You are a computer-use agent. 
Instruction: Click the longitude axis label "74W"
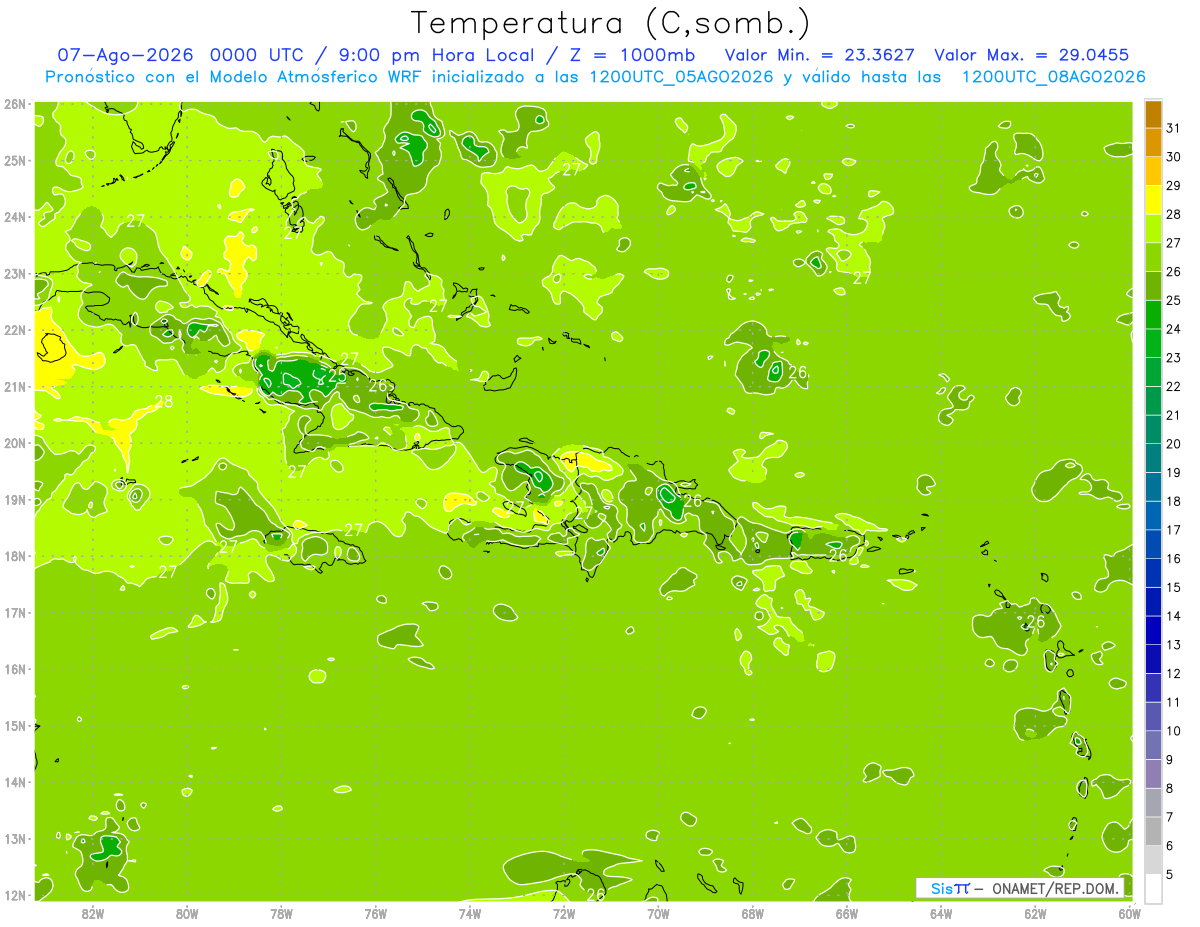[470, 913]
